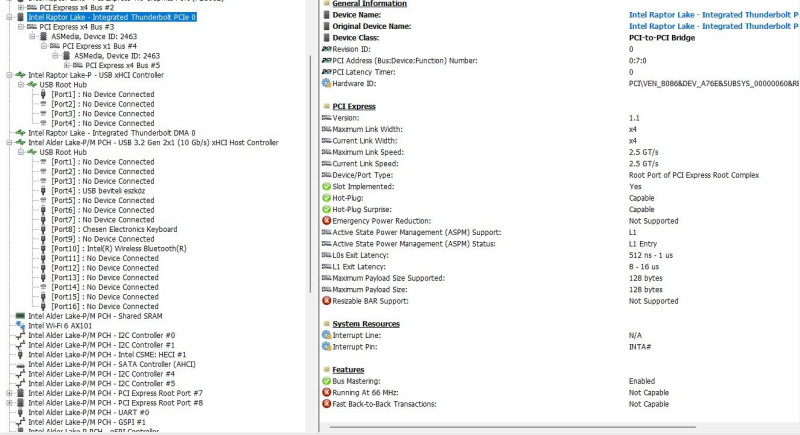Click the first ASMedia Device ID 2463 chip icon
This screenshot has height=435, width=800.
44,37
